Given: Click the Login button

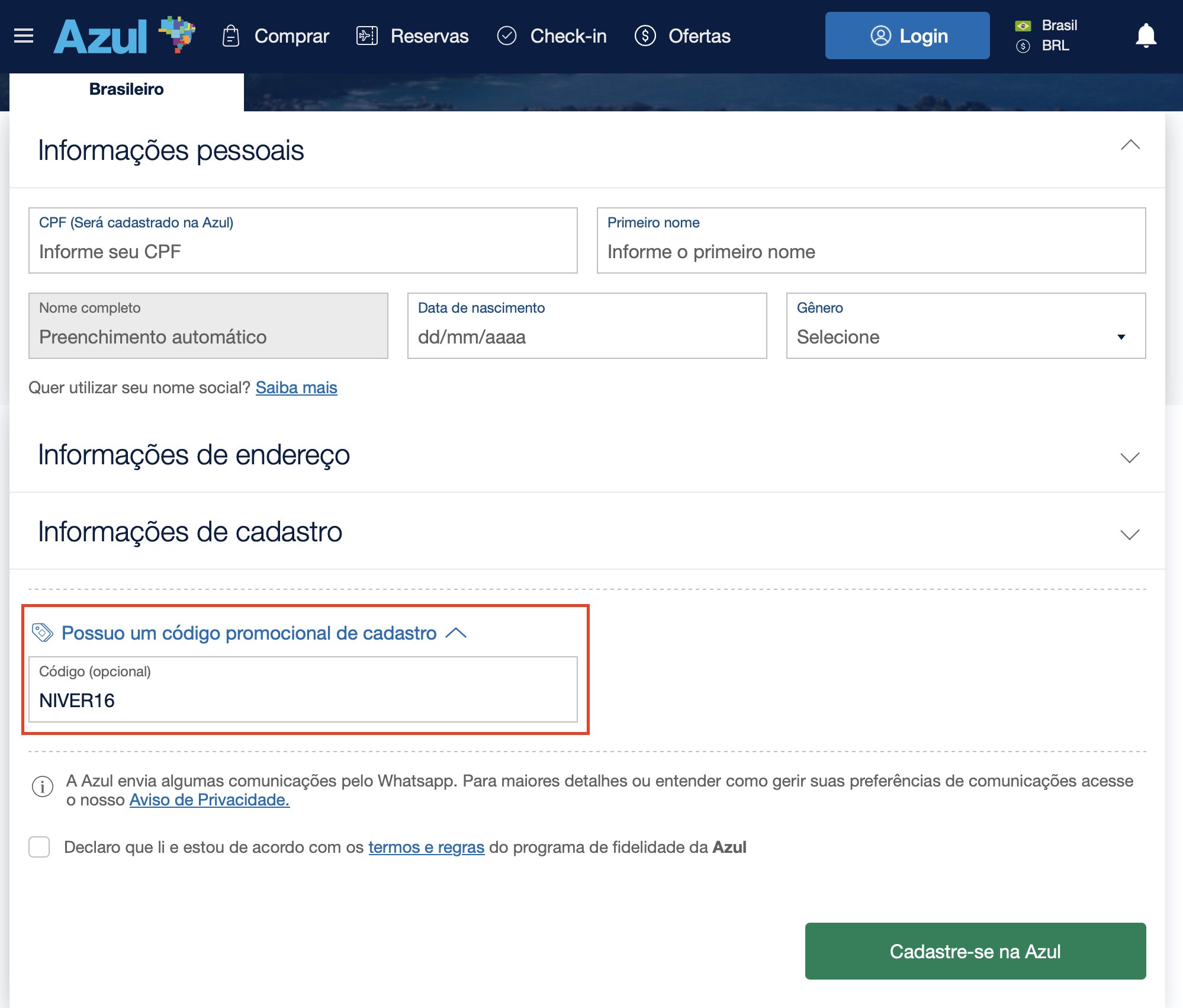Looking at the screenshot, I should tap(908, 36).
